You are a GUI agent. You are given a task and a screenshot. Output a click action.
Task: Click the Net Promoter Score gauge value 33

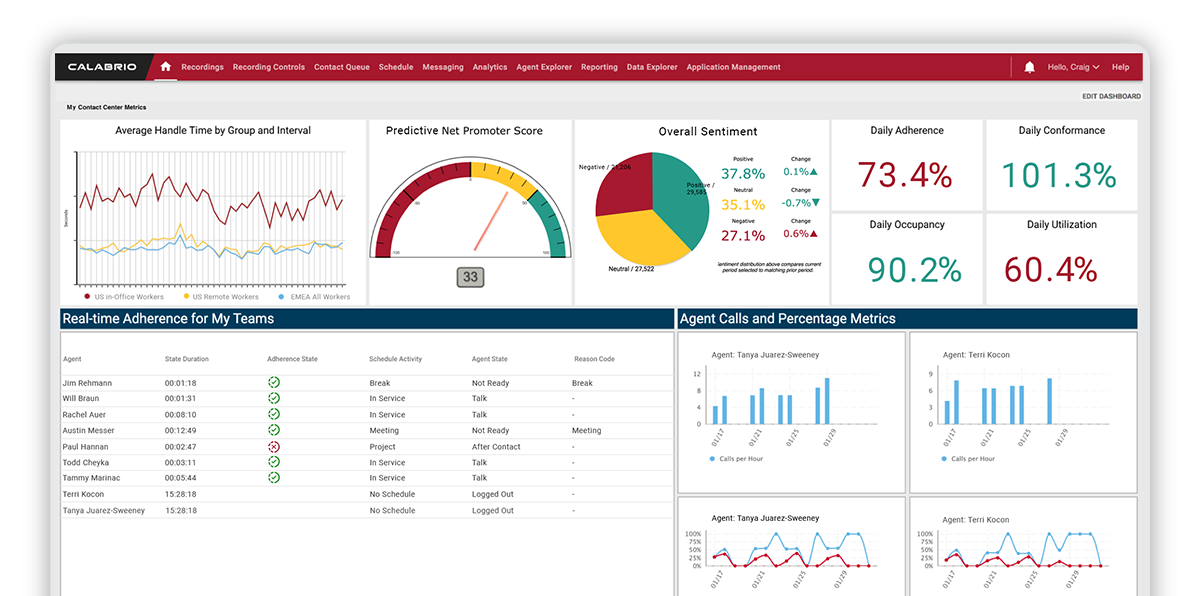[x=470, y=277]
